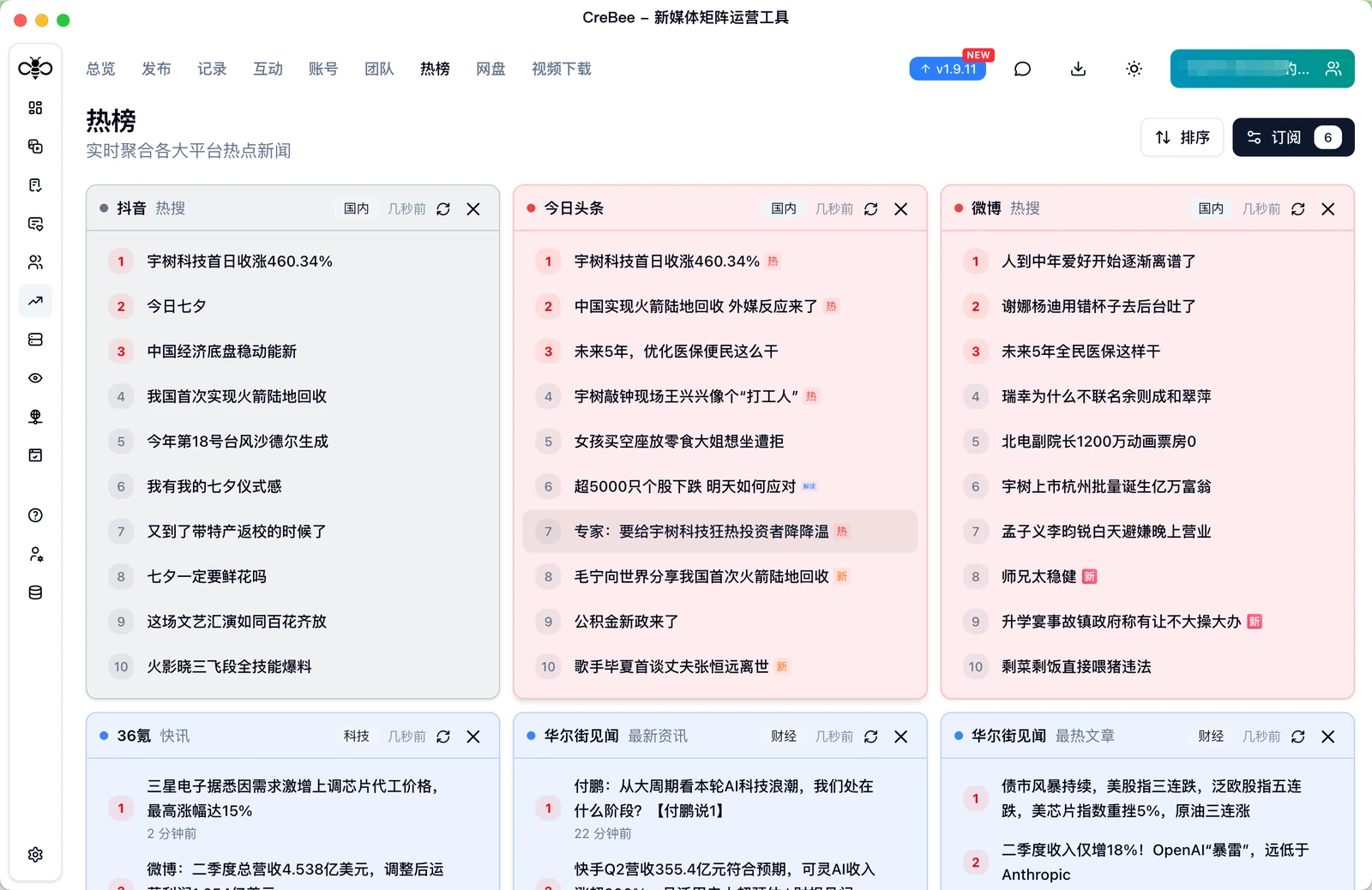Open 华尔街见闻 item 付鹏：从大周期看本轮AI科技浪潮

(720, 809)
